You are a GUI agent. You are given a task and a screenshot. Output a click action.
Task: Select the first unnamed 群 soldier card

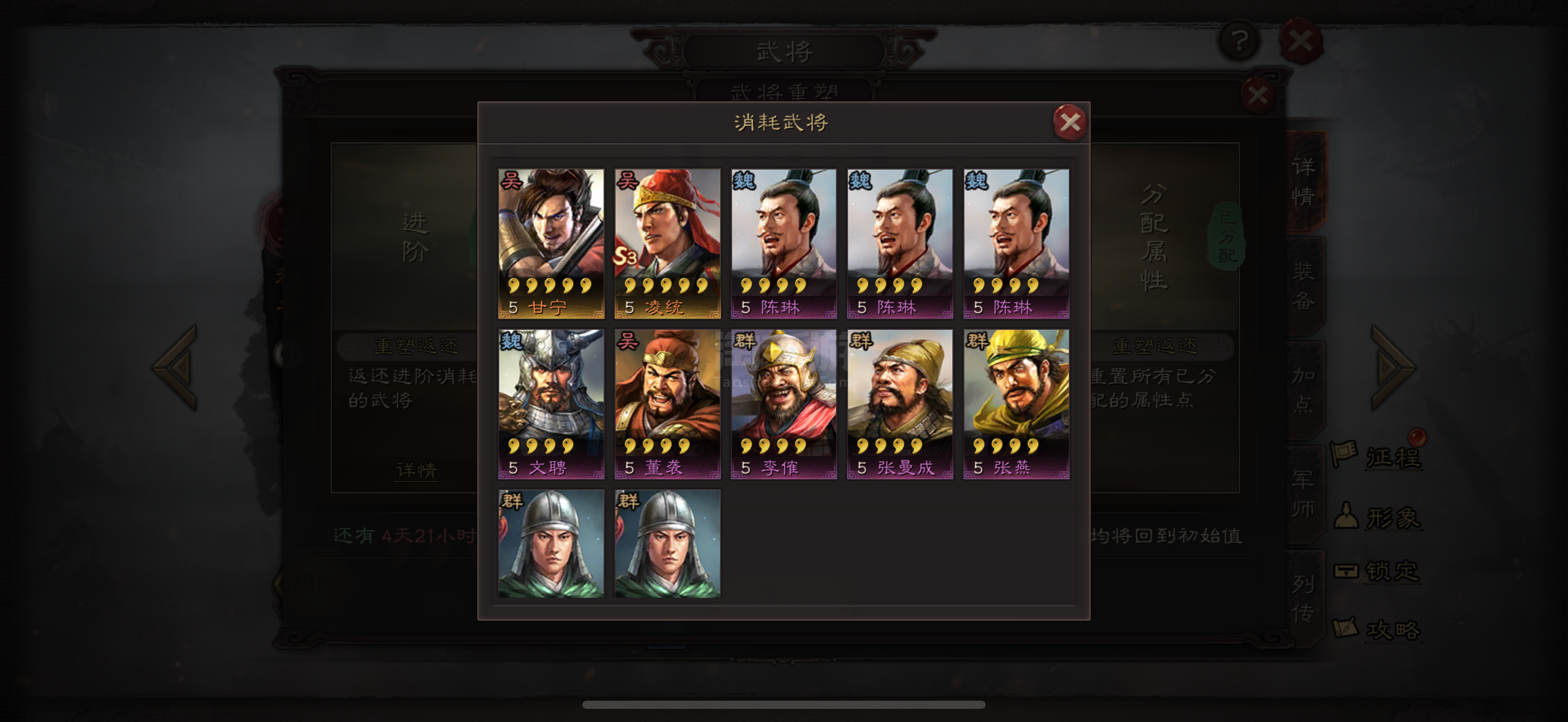pos(551,544)
